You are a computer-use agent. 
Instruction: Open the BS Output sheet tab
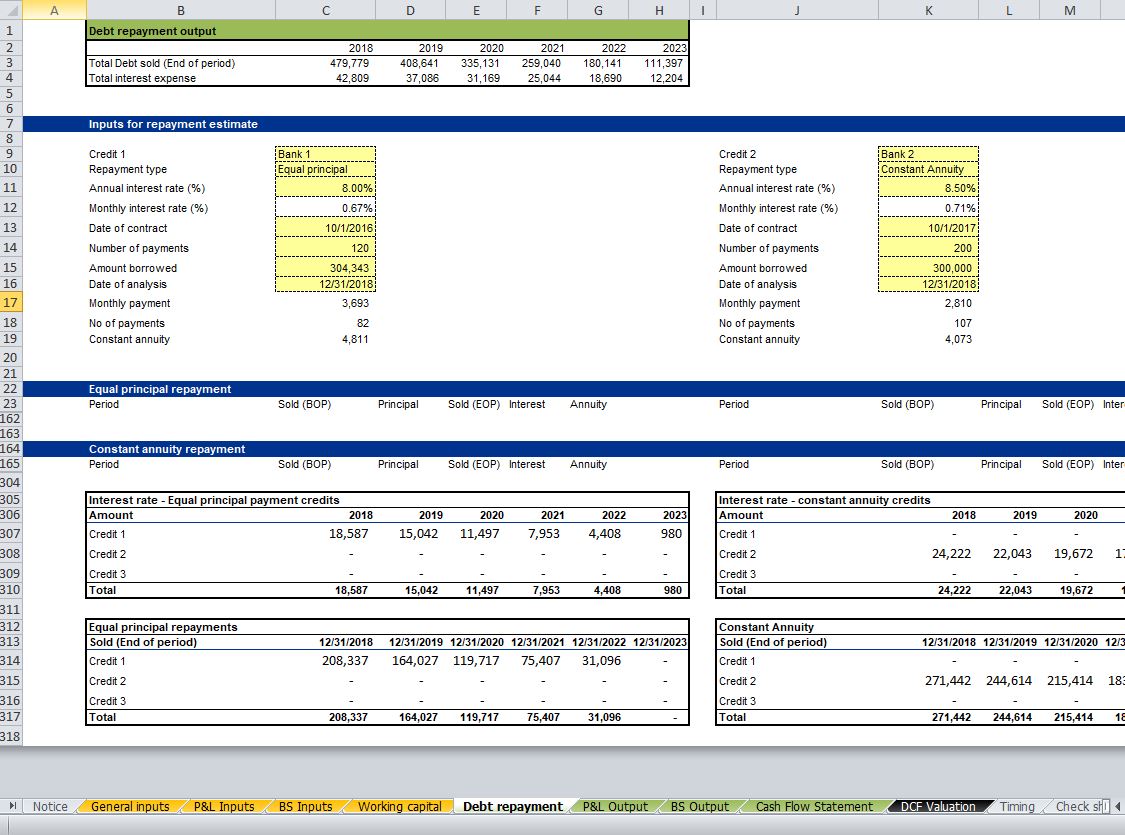(700, 806)
